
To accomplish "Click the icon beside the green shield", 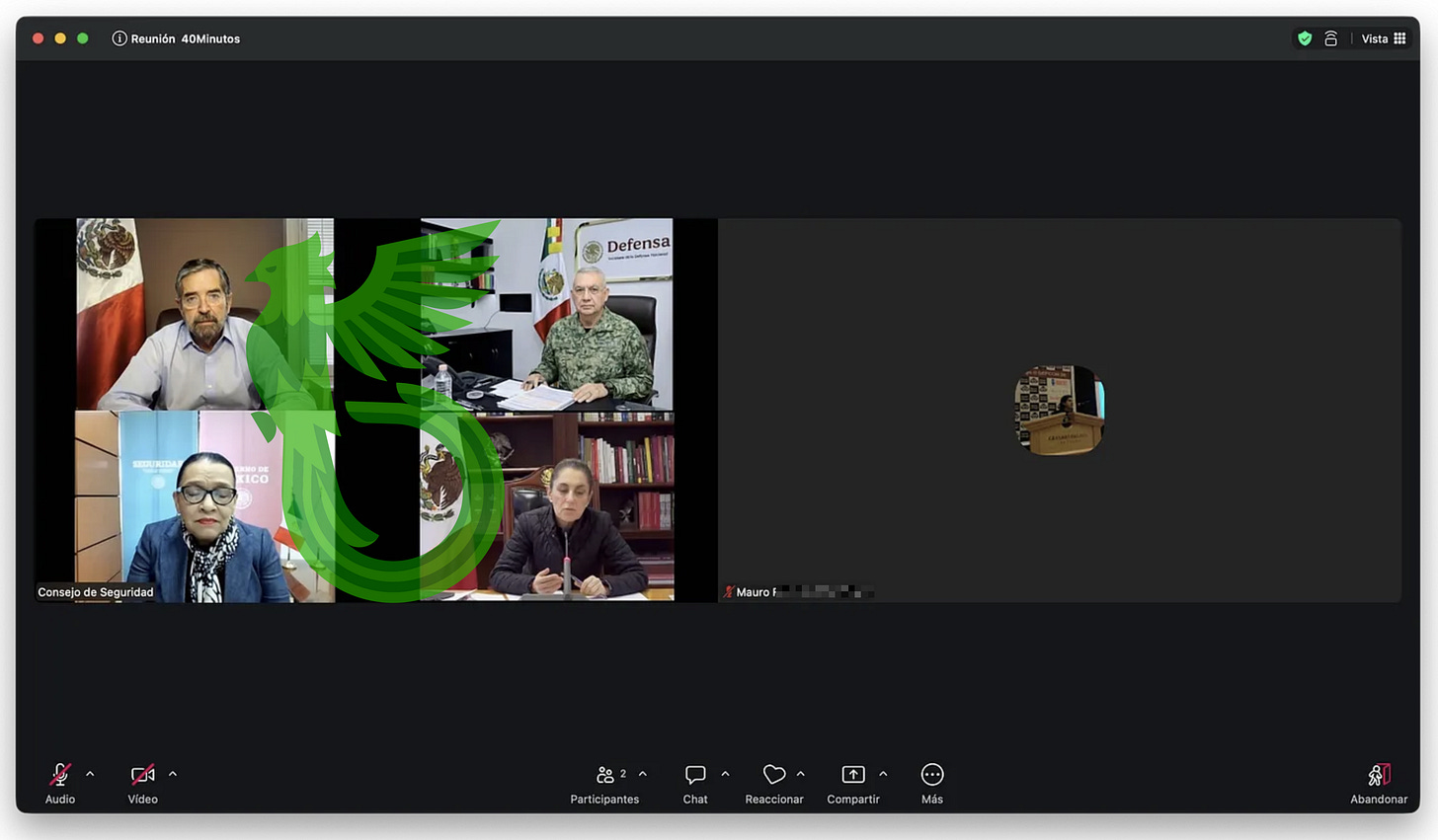I will 1330,38.
